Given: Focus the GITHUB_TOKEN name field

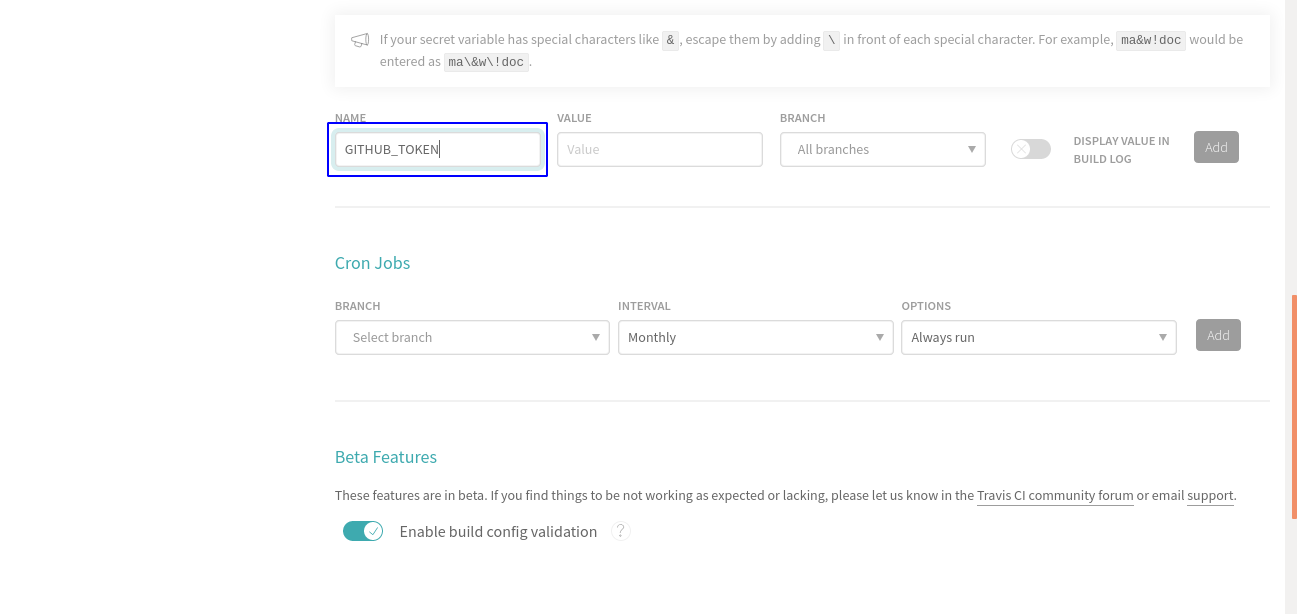Looking at the screenshot, I should [437, 150].
